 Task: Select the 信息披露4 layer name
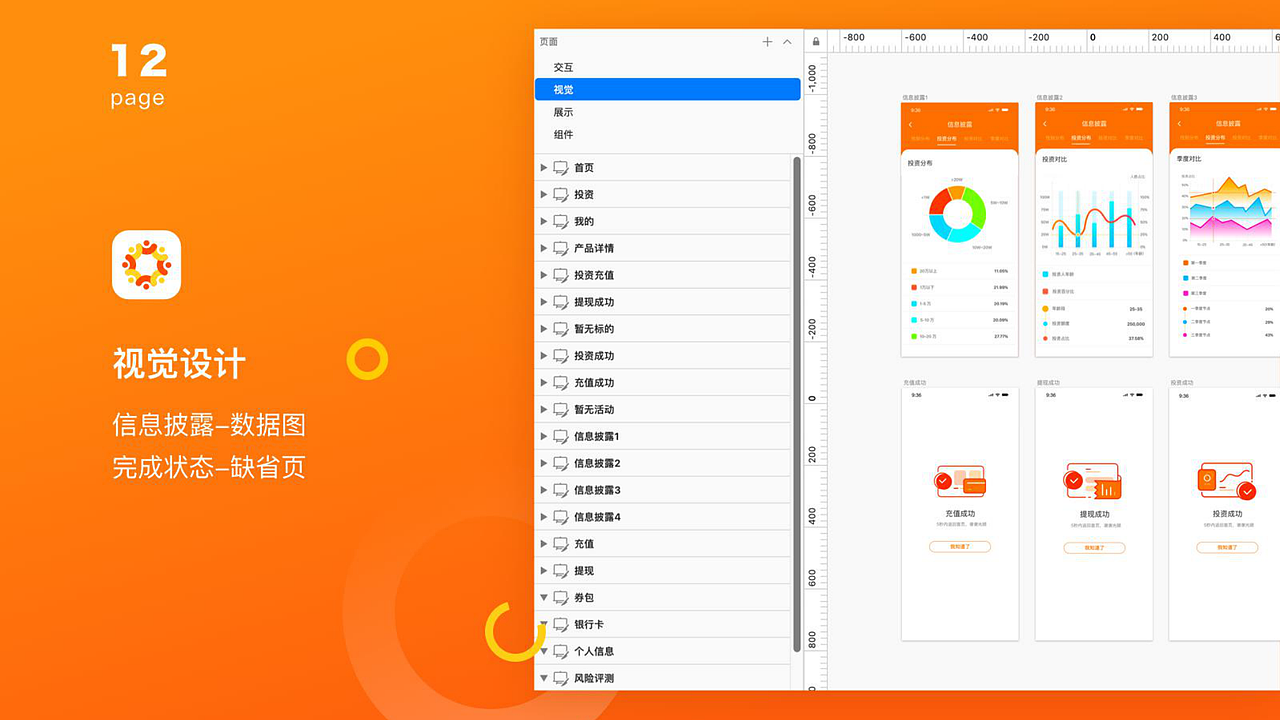coord(597,517)
